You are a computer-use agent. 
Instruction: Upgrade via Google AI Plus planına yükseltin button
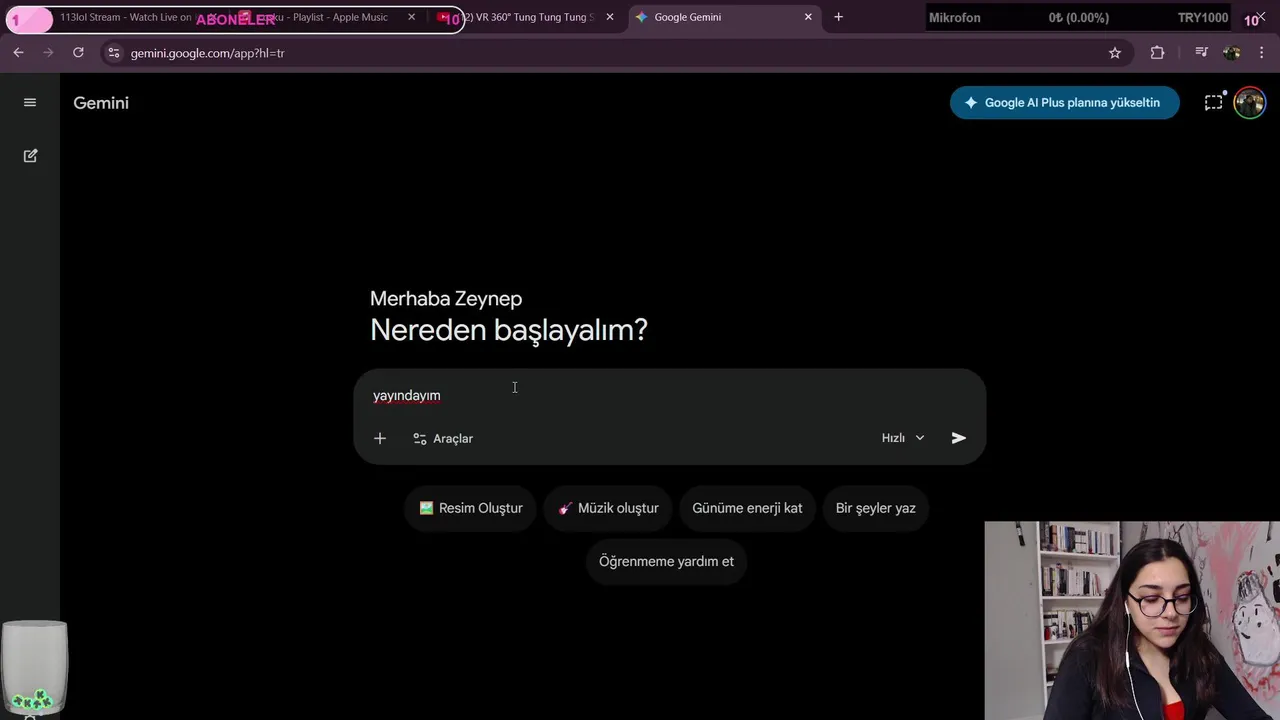pos(1065,102)
